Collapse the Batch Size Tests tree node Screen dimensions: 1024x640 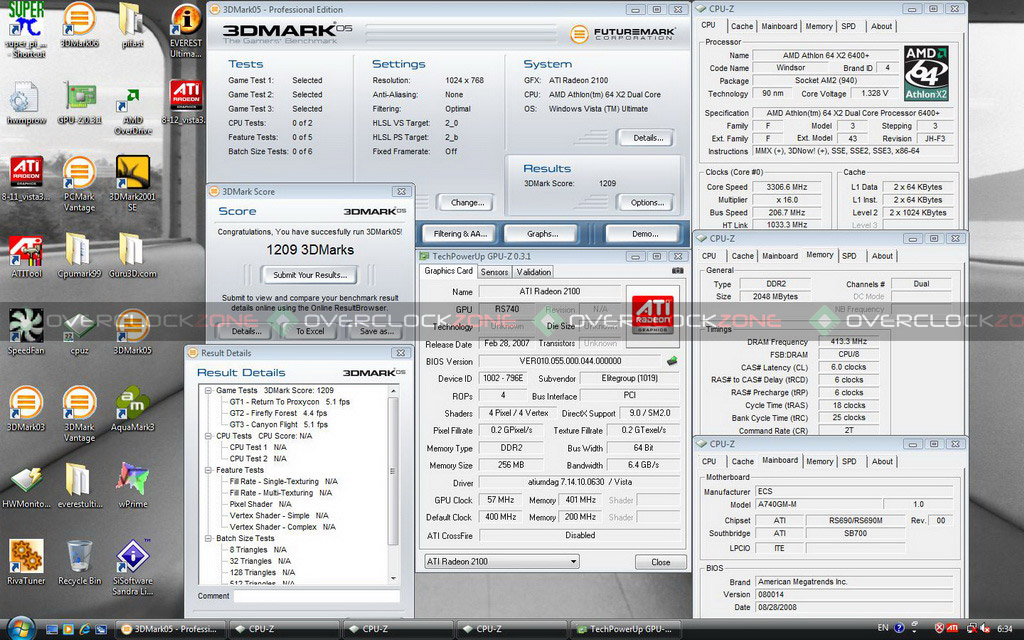point(208,539)
